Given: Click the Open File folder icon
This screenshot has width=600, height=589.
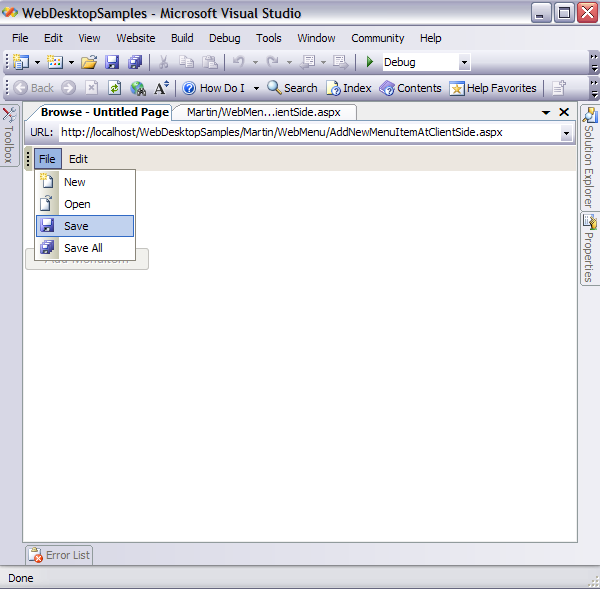Looking at the screenshot, I should (x=89, y=62).
